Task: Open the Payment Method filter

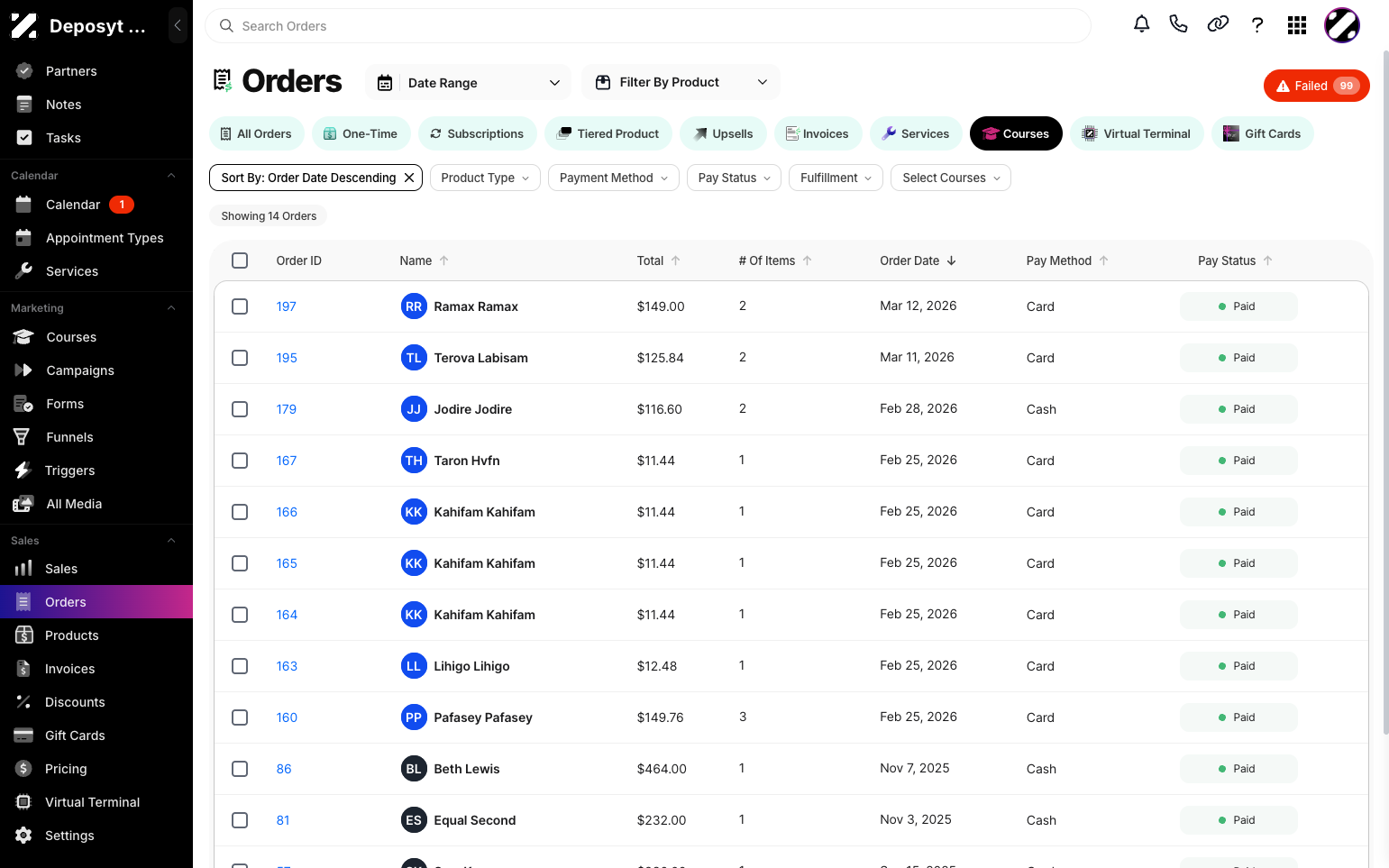Action: (614, 178)
